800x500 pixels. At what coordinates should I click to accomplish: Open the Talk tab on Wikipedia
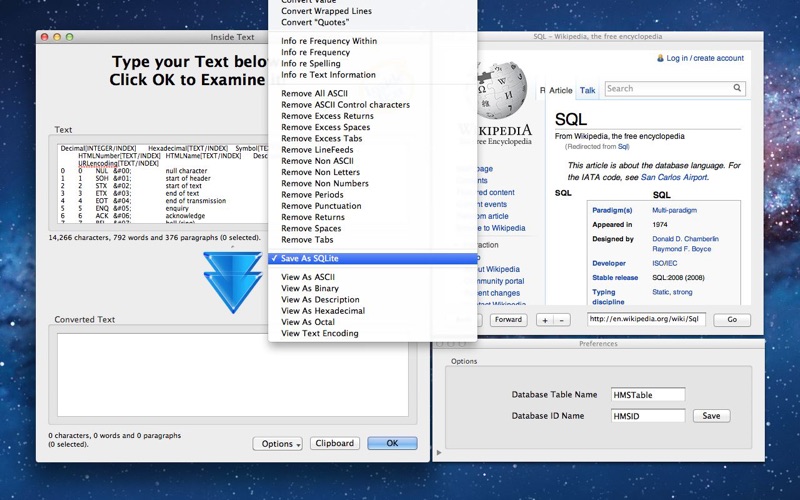(x=587, y=90)
